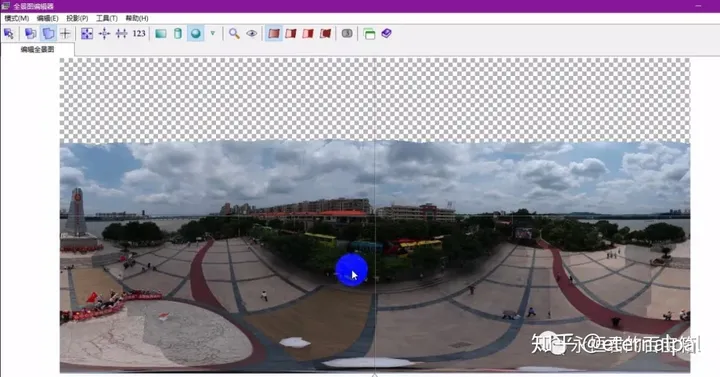720x377 pixels.
Task: Click the monument on panorama's left edge
Action: pyautogui.click(x=76, y=212)
